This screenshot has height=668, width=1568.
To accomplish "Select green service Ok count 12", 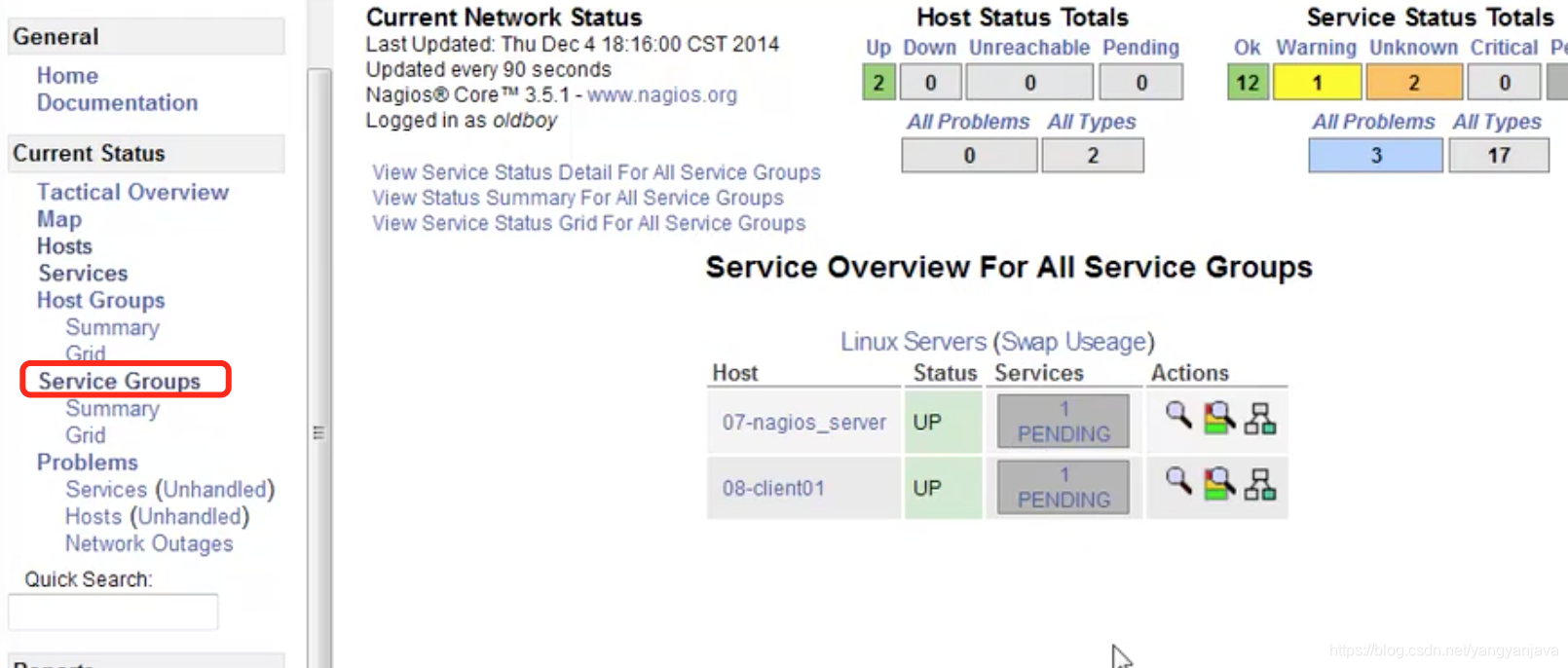I will coord(1248,83).
